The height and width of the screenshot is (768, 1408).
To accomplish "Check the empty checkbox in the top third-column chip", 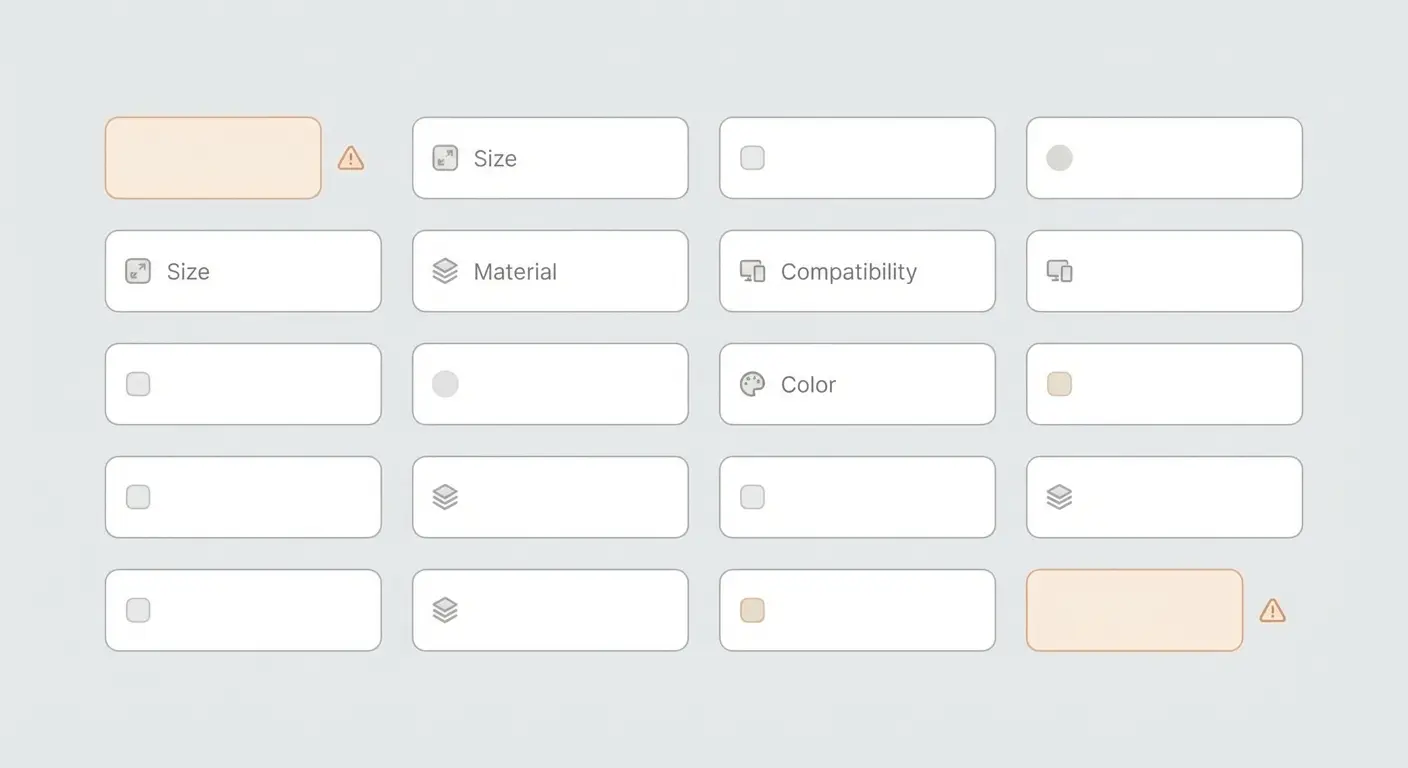I will pyautogui.click(x=752, y=158).
